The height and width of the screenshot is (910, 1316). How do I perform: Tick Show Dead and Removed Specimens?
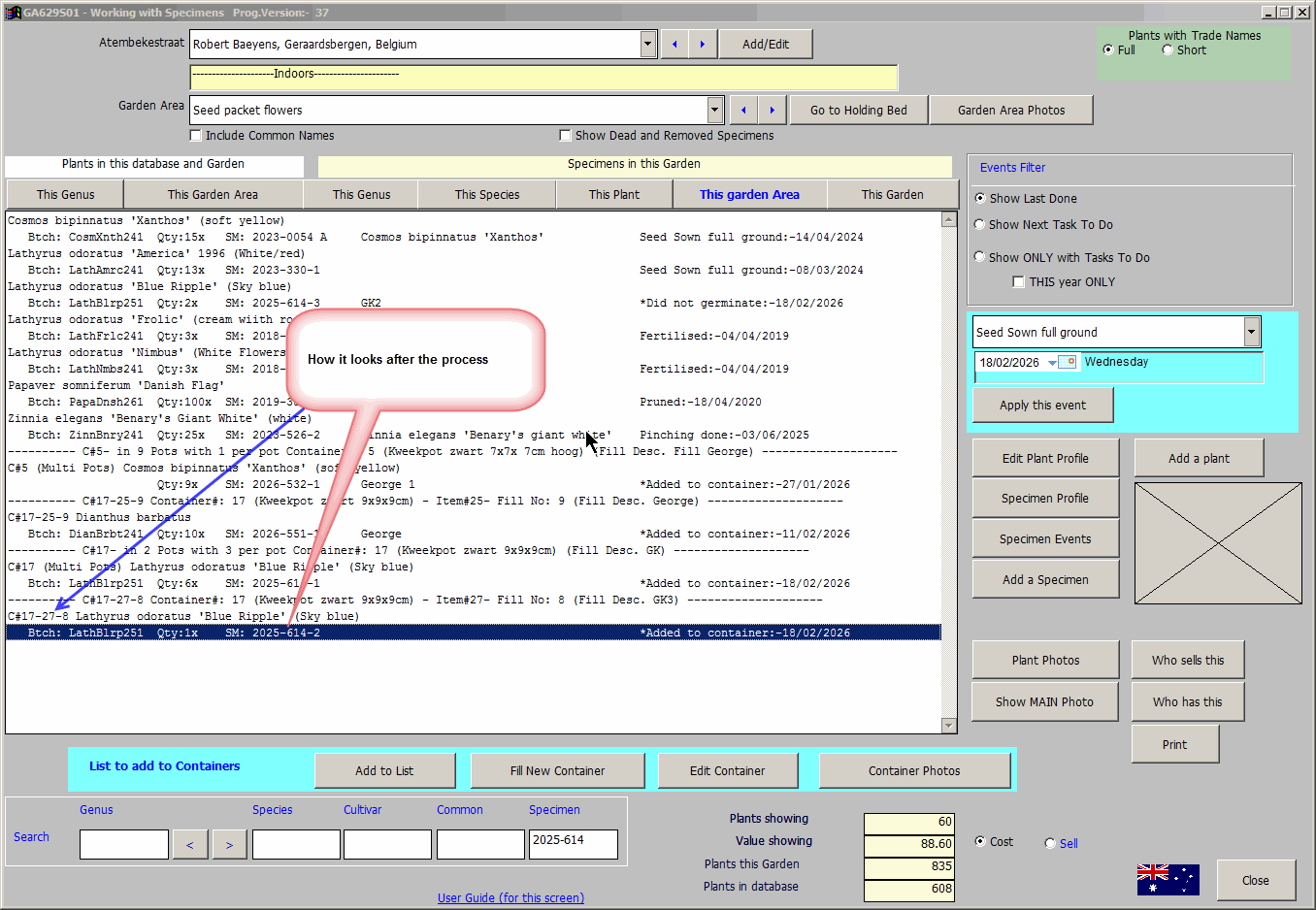566,136
